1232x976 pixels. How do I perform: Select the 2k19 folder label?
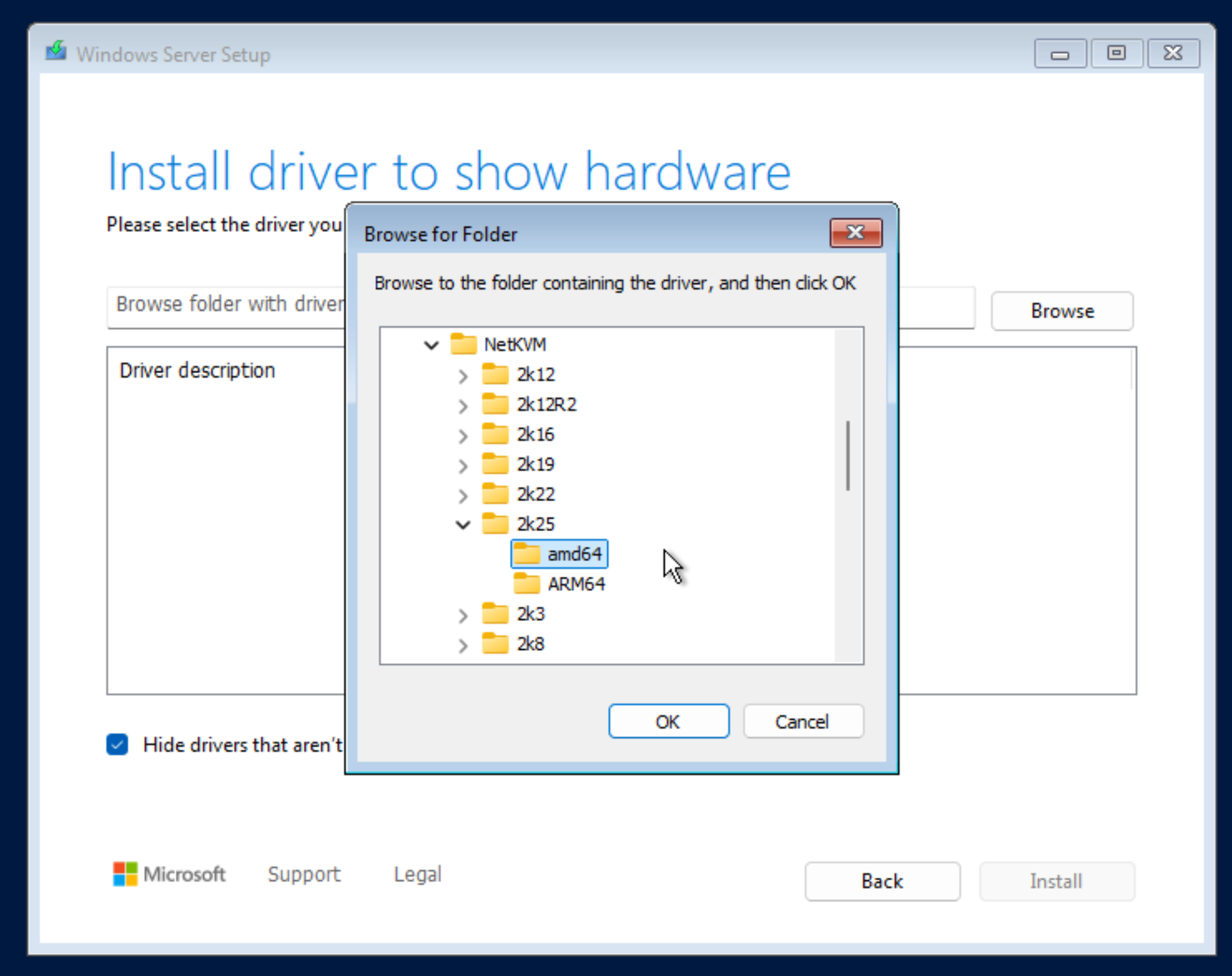click(535, 464)
